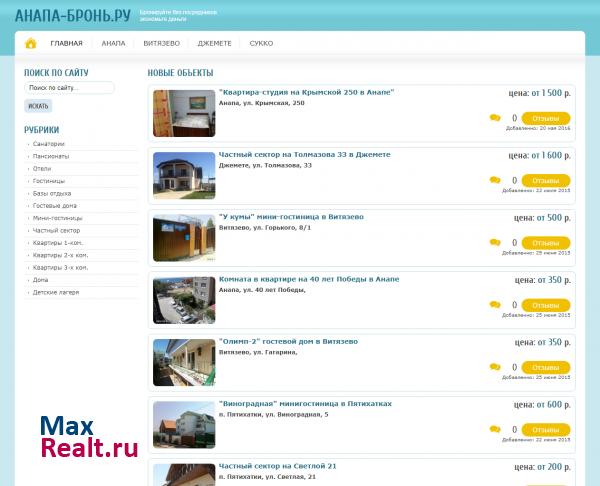Screen dimensions: 600x486
Task: Click comments bubble icon for "Виноградная" listing
Action: point(495,429)
